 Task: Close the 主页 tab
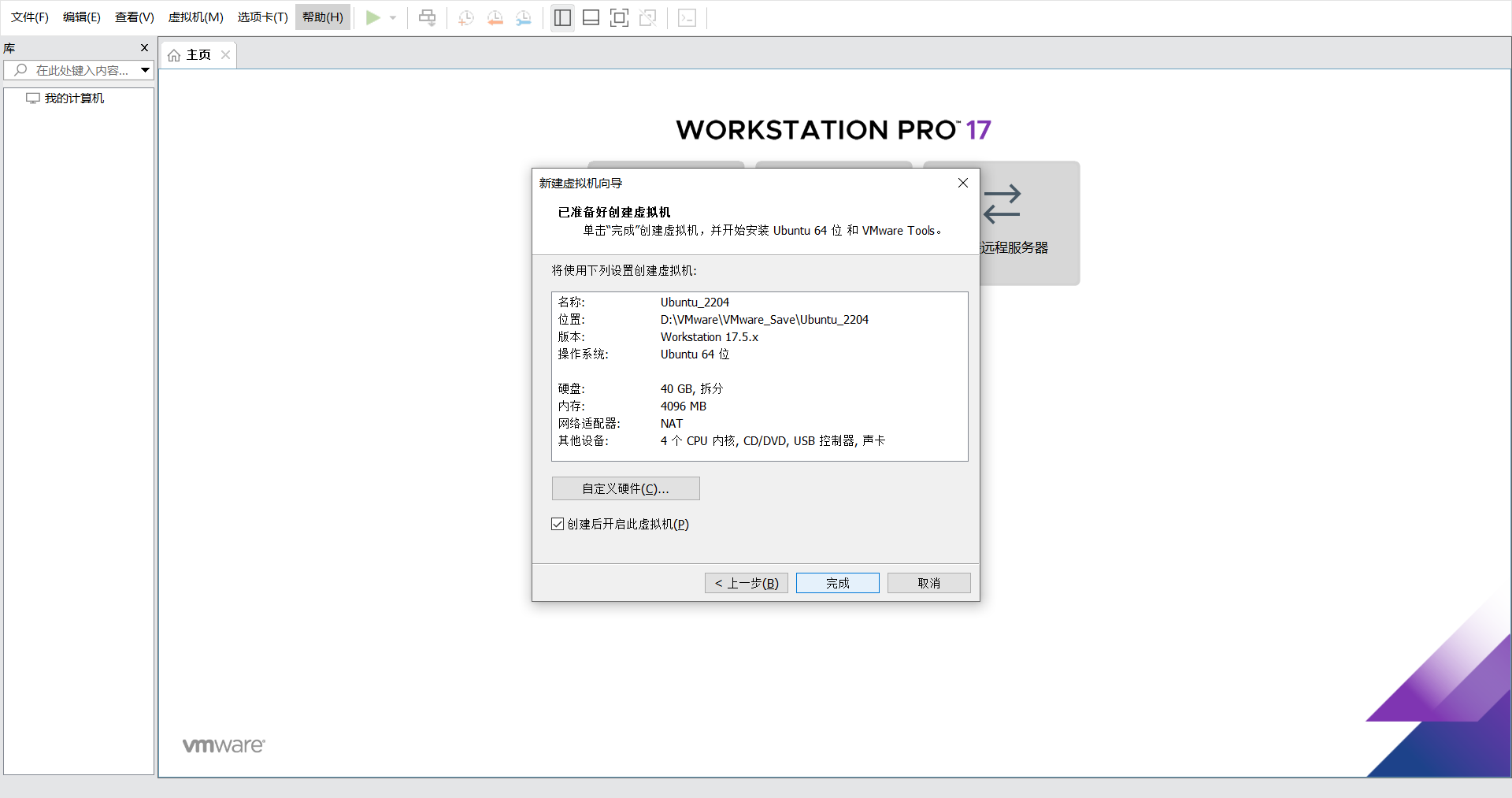[x=225, y=55]
